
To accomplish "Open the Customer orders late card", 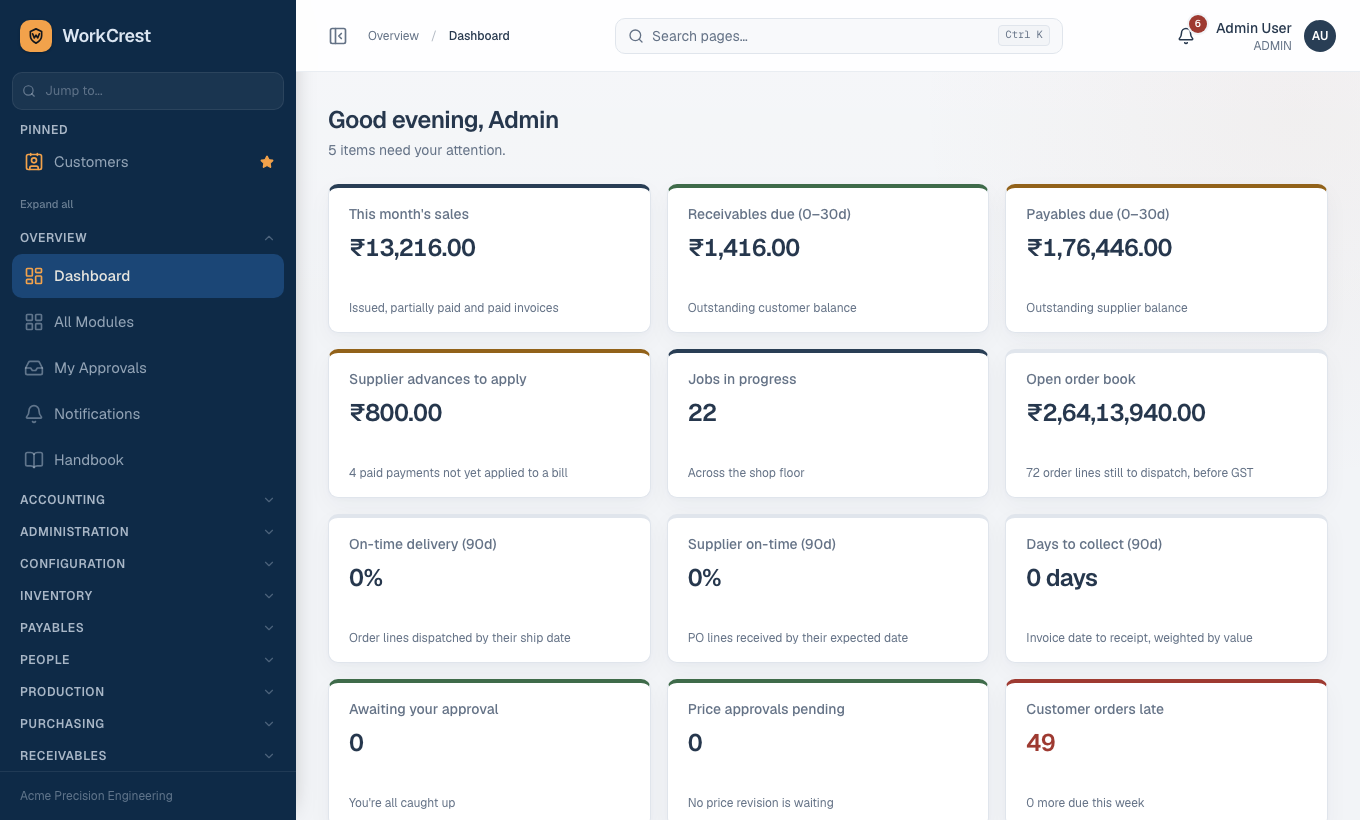I will (1166, 750).
